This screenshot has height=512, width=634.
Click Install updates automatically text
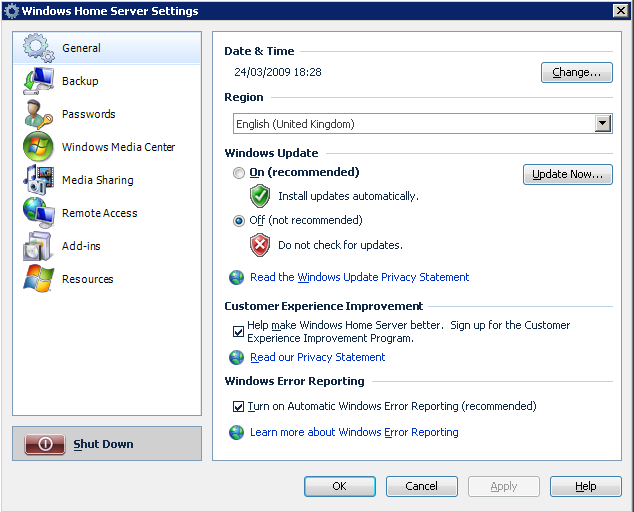(x=348, y=196)
